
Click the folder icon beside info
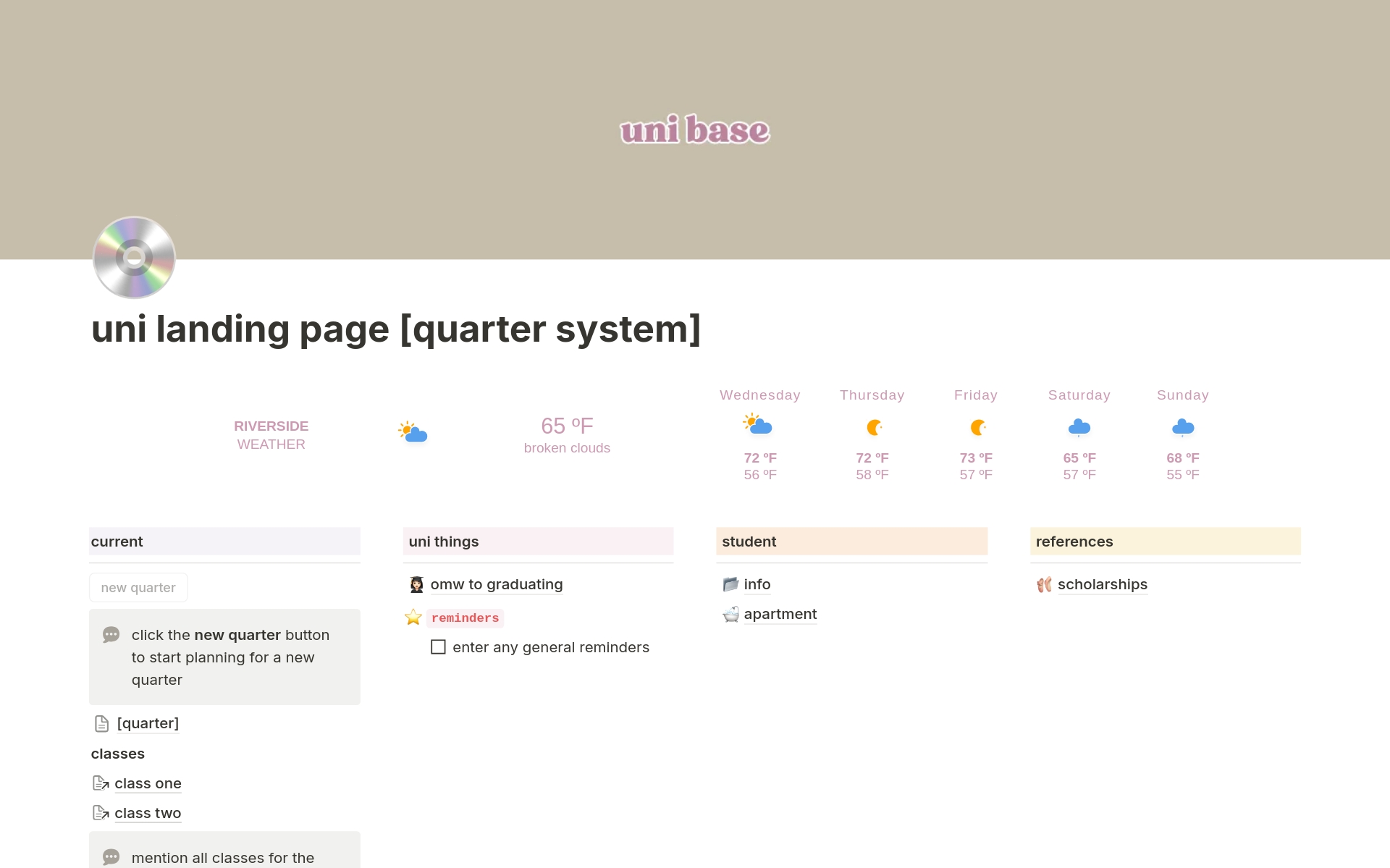click(730, 584)
